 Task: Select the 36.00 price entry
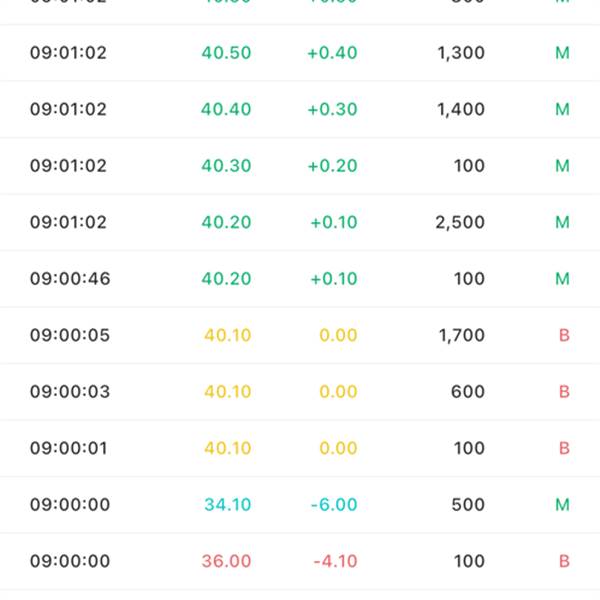pyautogui.click(x=226, y=561)
